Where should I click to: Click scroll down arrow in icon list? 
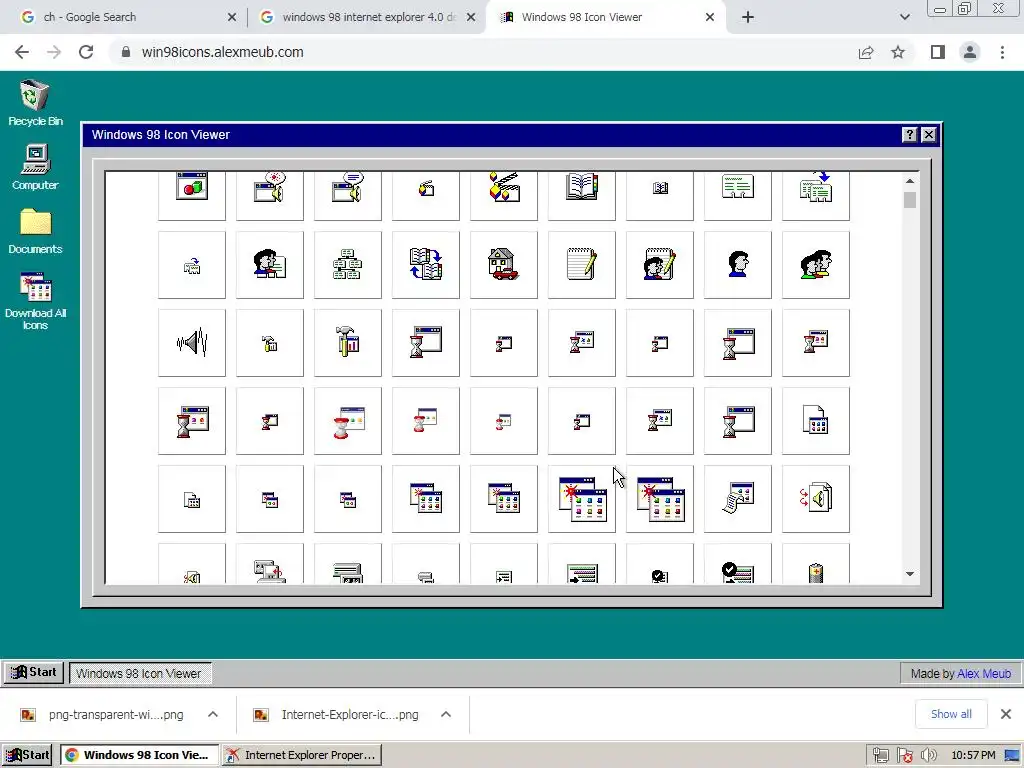[x=910, y=574]
